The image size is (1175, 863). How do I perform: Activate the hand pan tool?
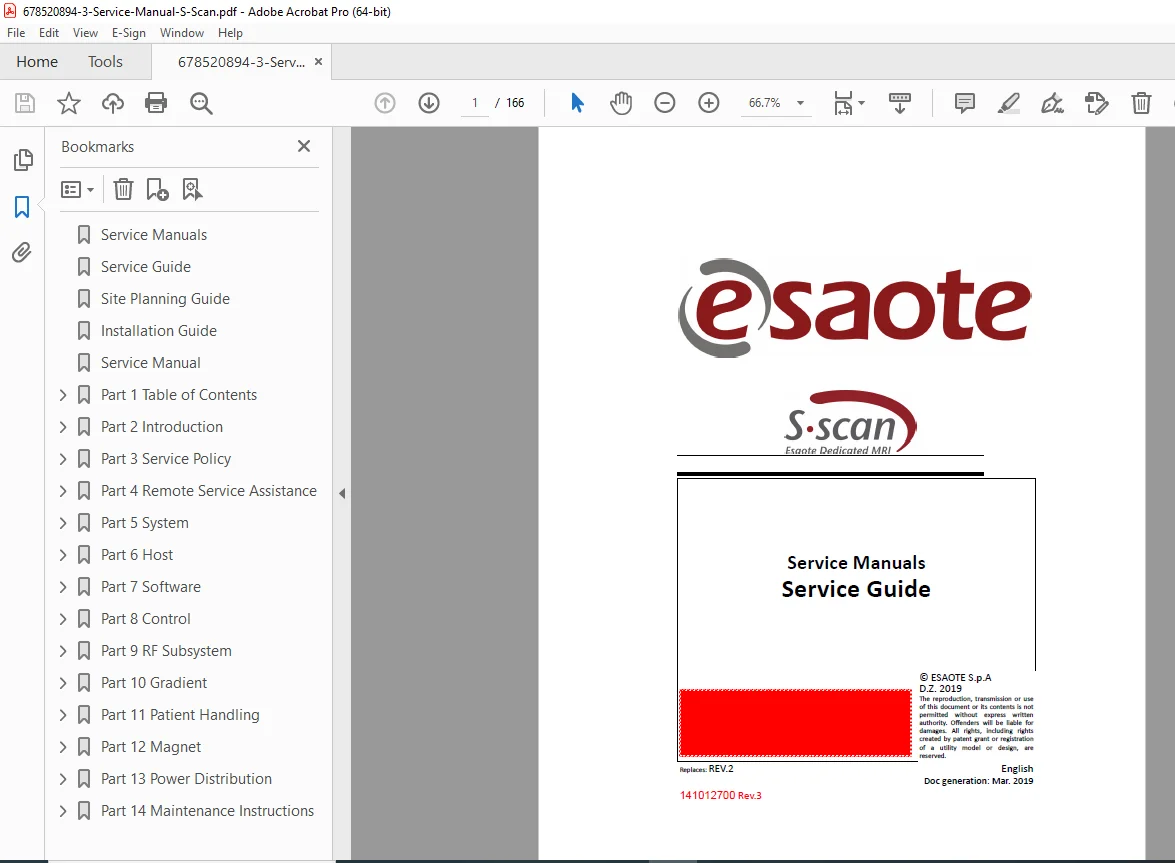pos(620,103)
